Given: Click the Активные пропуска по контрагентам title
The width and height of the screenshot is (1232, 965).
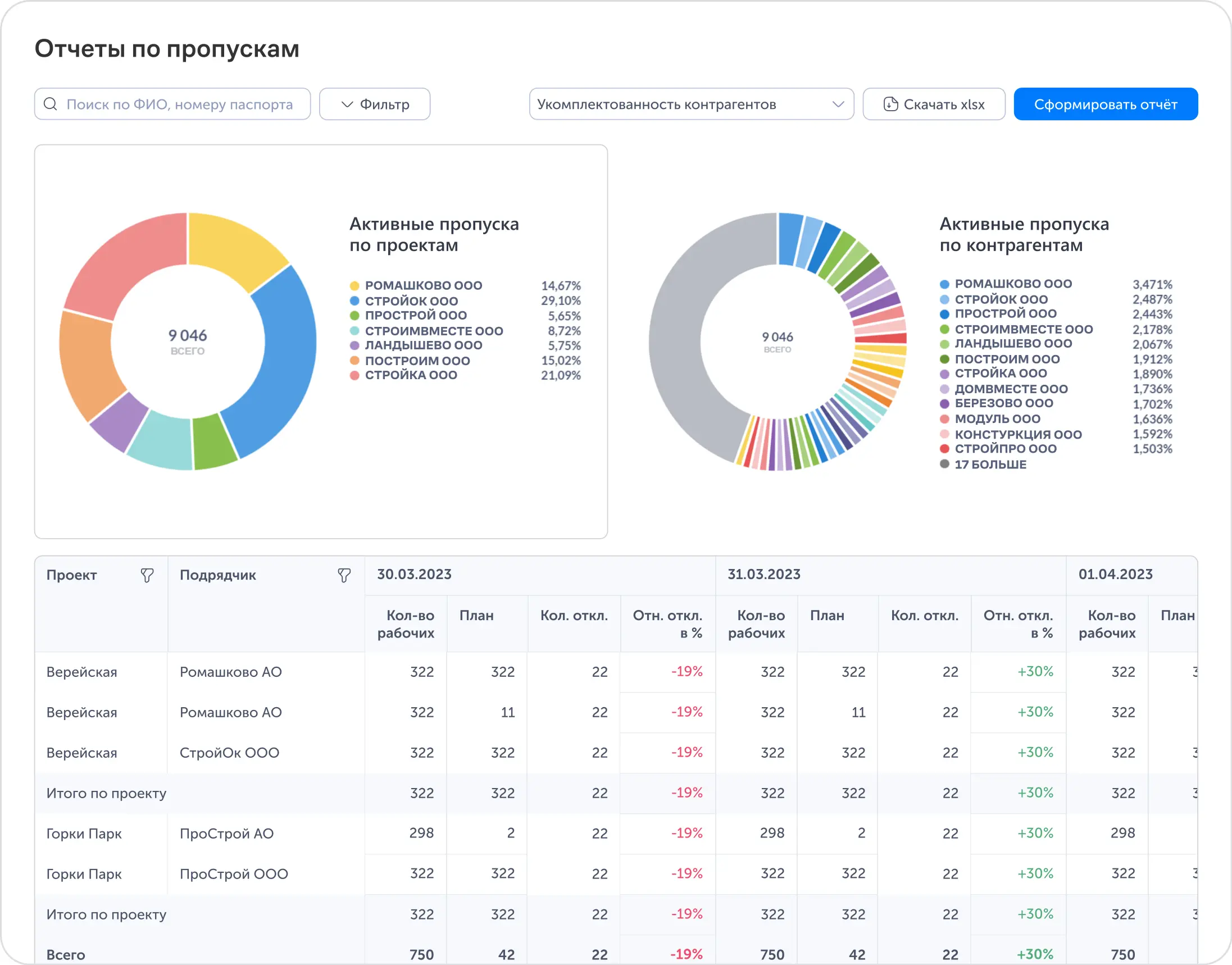Looking at the screenshot, I should [1024, 234].
